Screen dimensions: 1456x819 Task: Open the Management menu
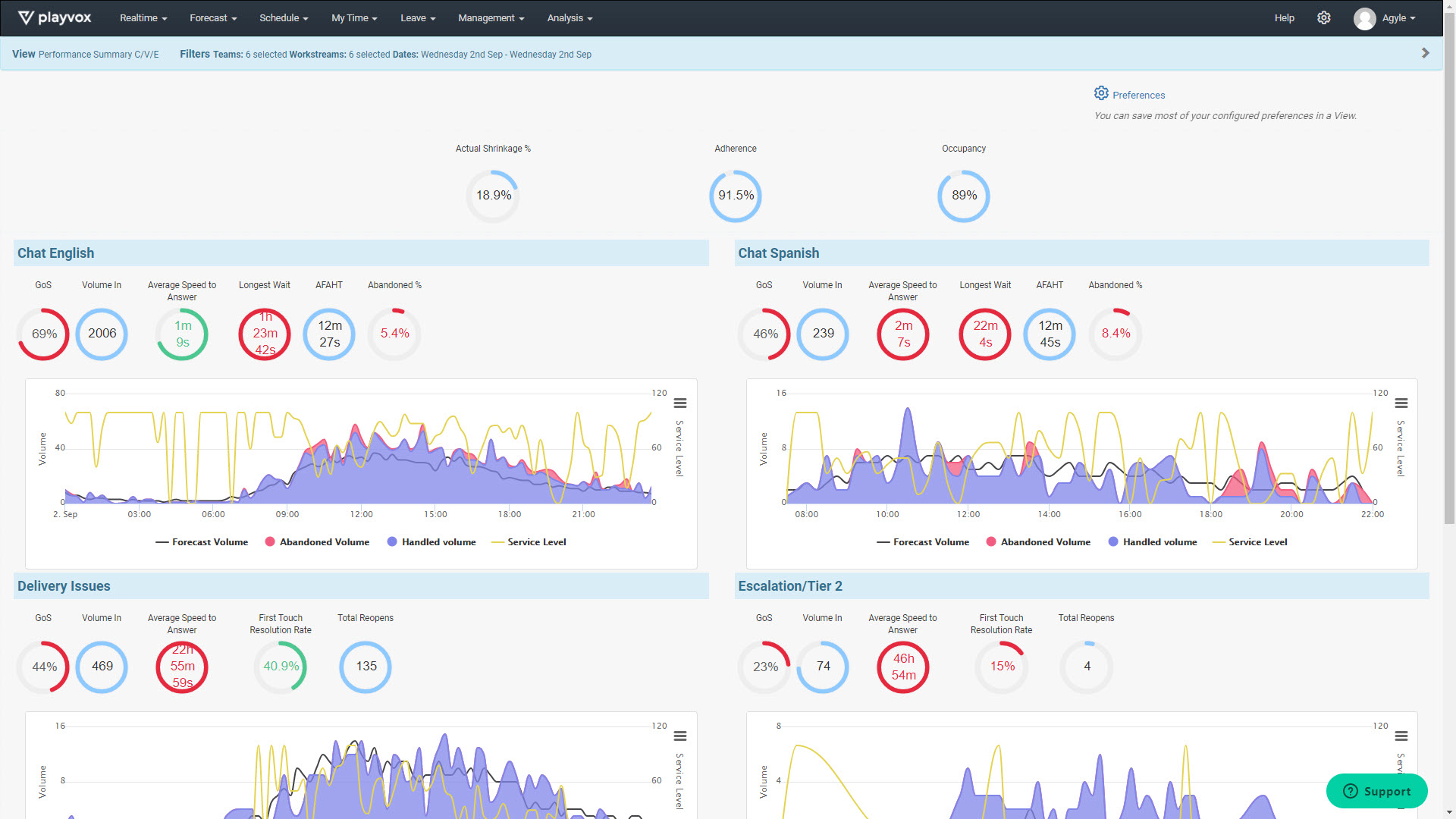click(491, 17)
